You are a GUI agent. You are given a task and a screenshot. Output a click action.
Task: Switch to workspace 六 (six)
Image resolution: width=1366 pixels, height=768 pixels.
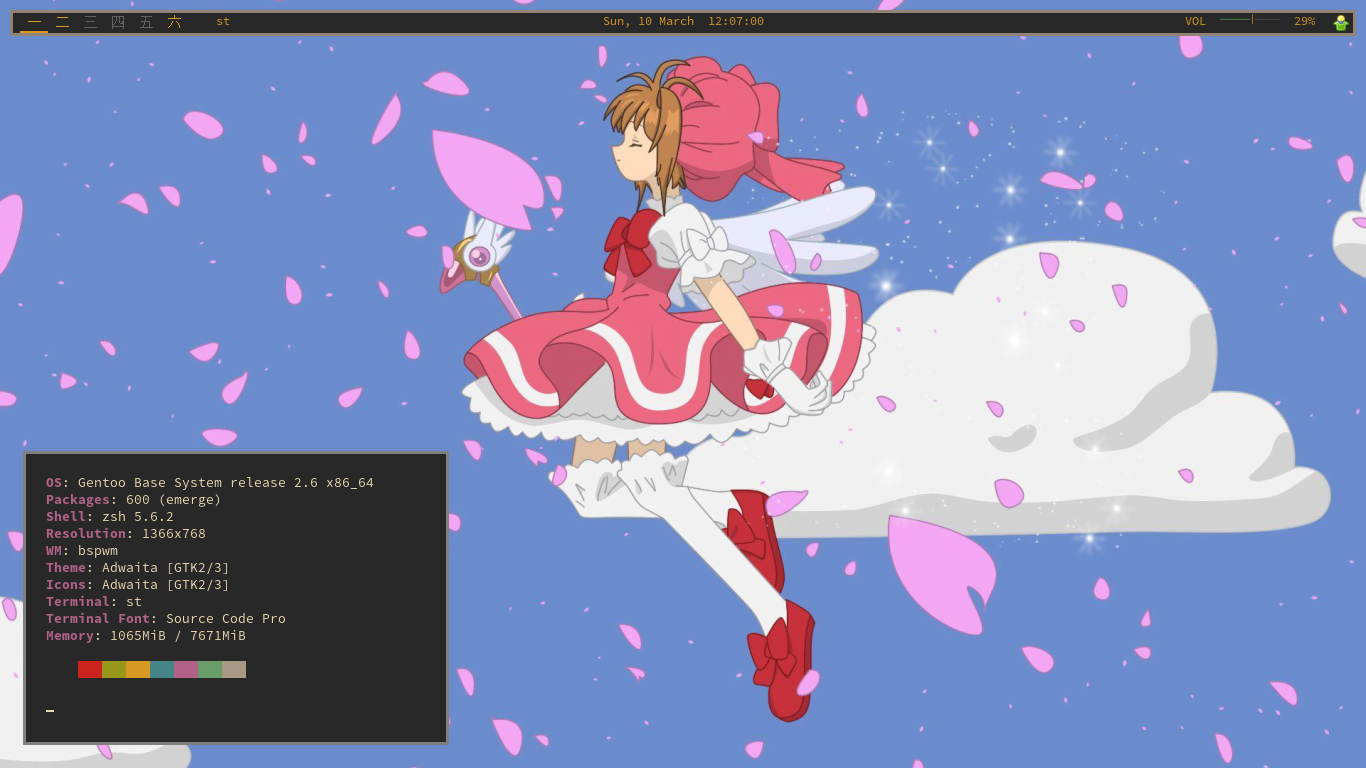(x=174, y=22)
